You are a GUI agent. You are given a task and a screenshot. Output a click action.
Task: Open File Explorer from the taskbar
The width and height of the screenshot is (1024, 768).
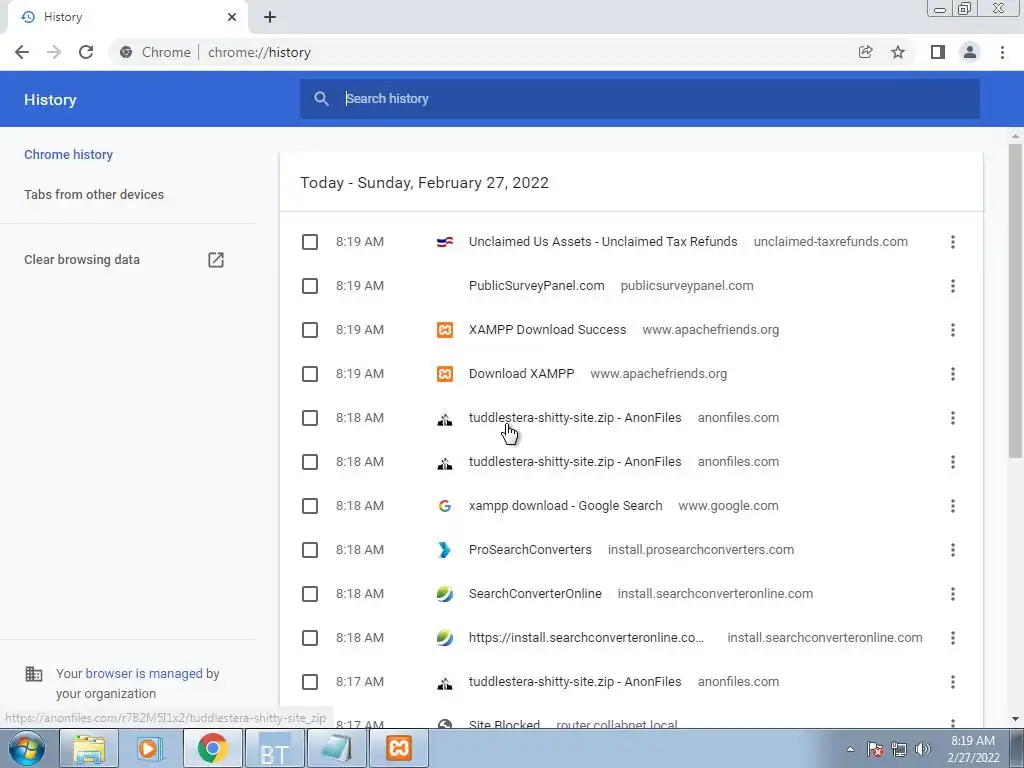[89, 748]
